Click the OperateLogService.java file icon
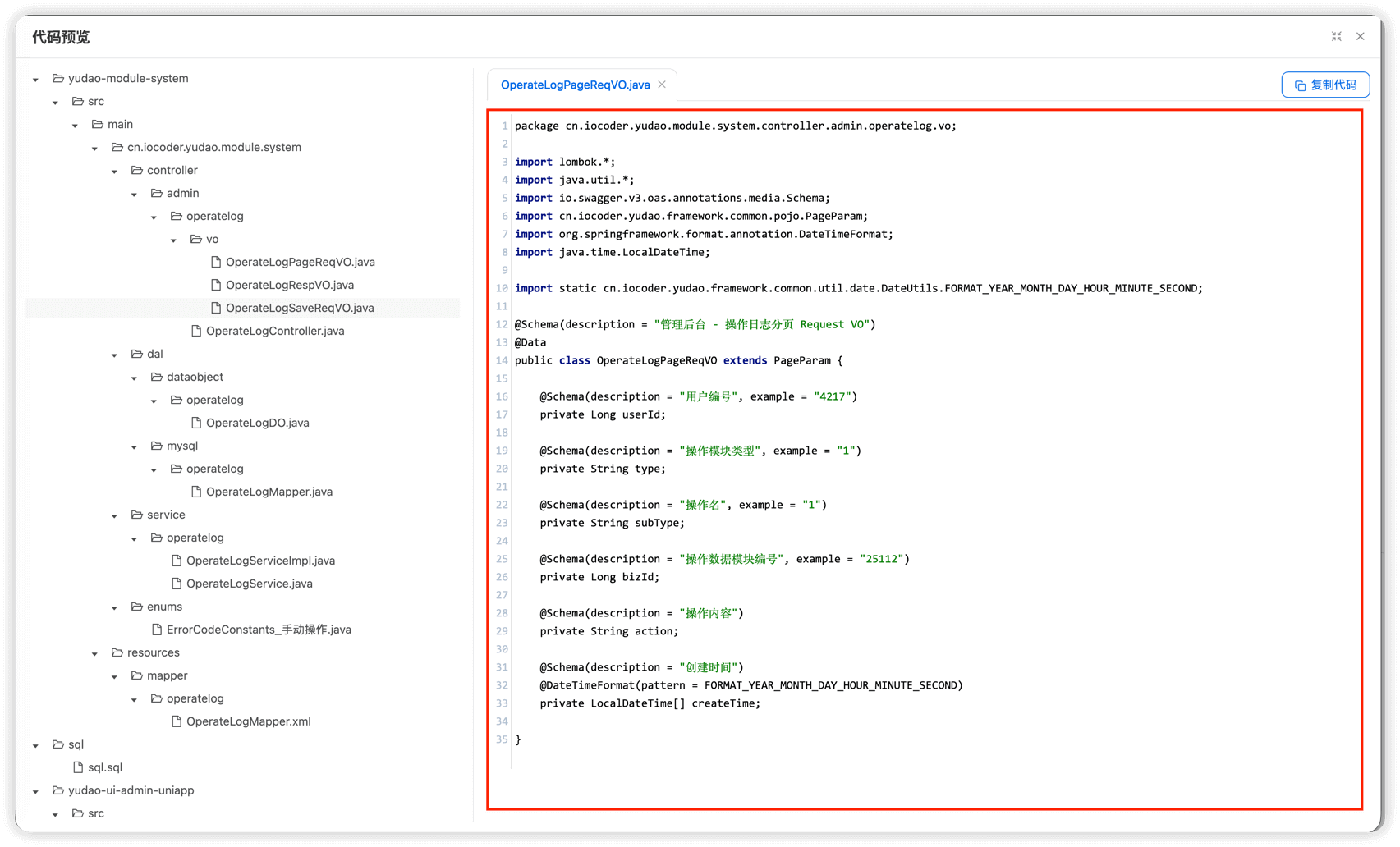Viewport: 1400px width, 847px height. 177,584
